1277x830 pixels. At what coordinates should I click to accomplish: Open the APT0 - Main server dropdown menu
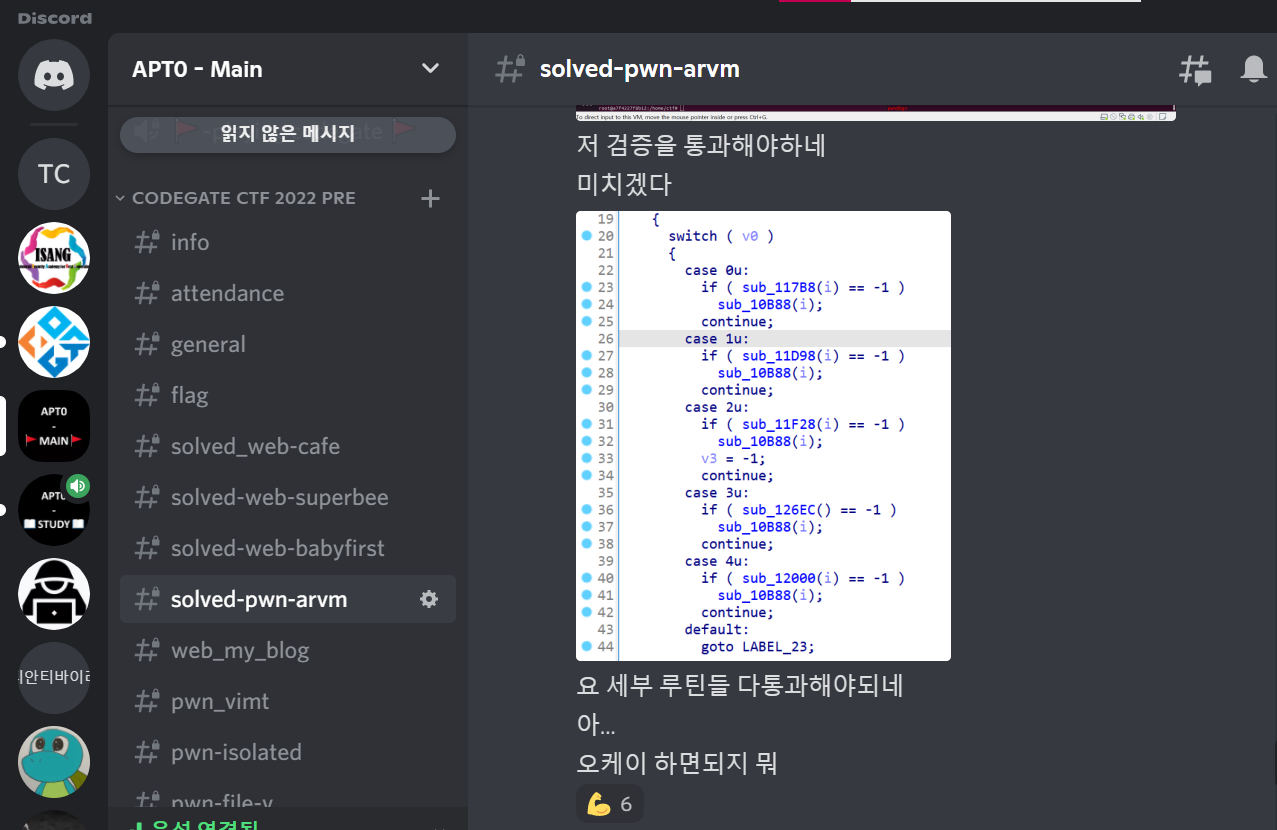tap(288, 69)
